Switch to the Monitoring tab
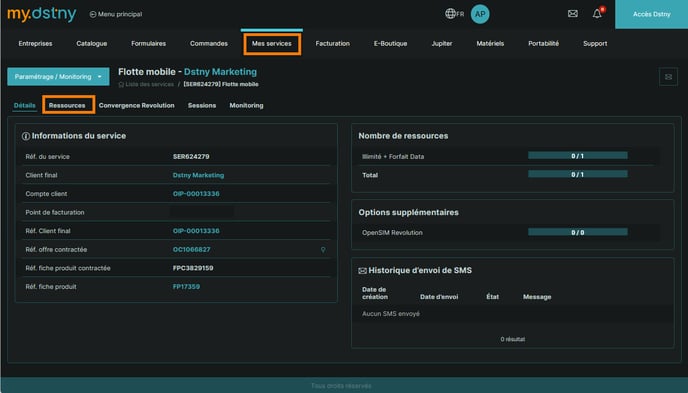The image size is (688, 393). 247,105
